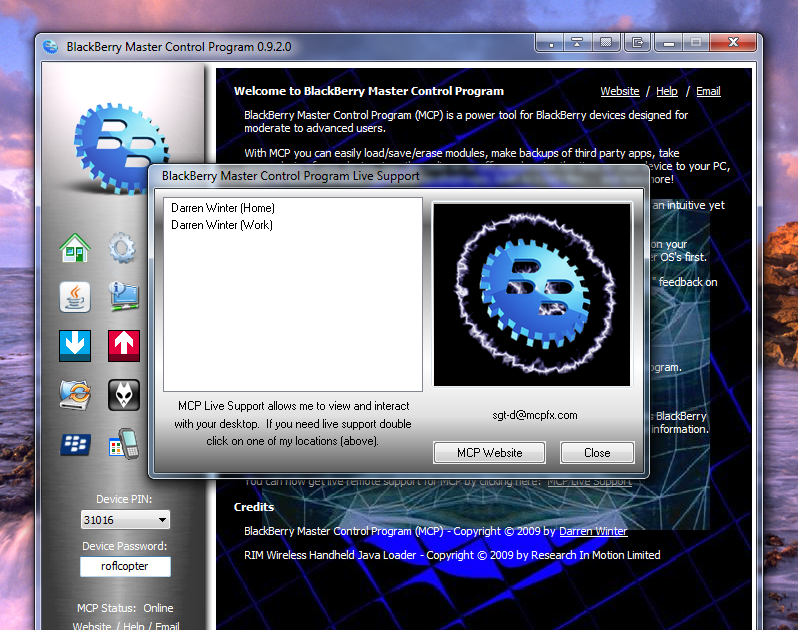Viewport: 798px width, 630px height.
Task: Open the Email link at sidebar bottom
Action: (167, 625)
